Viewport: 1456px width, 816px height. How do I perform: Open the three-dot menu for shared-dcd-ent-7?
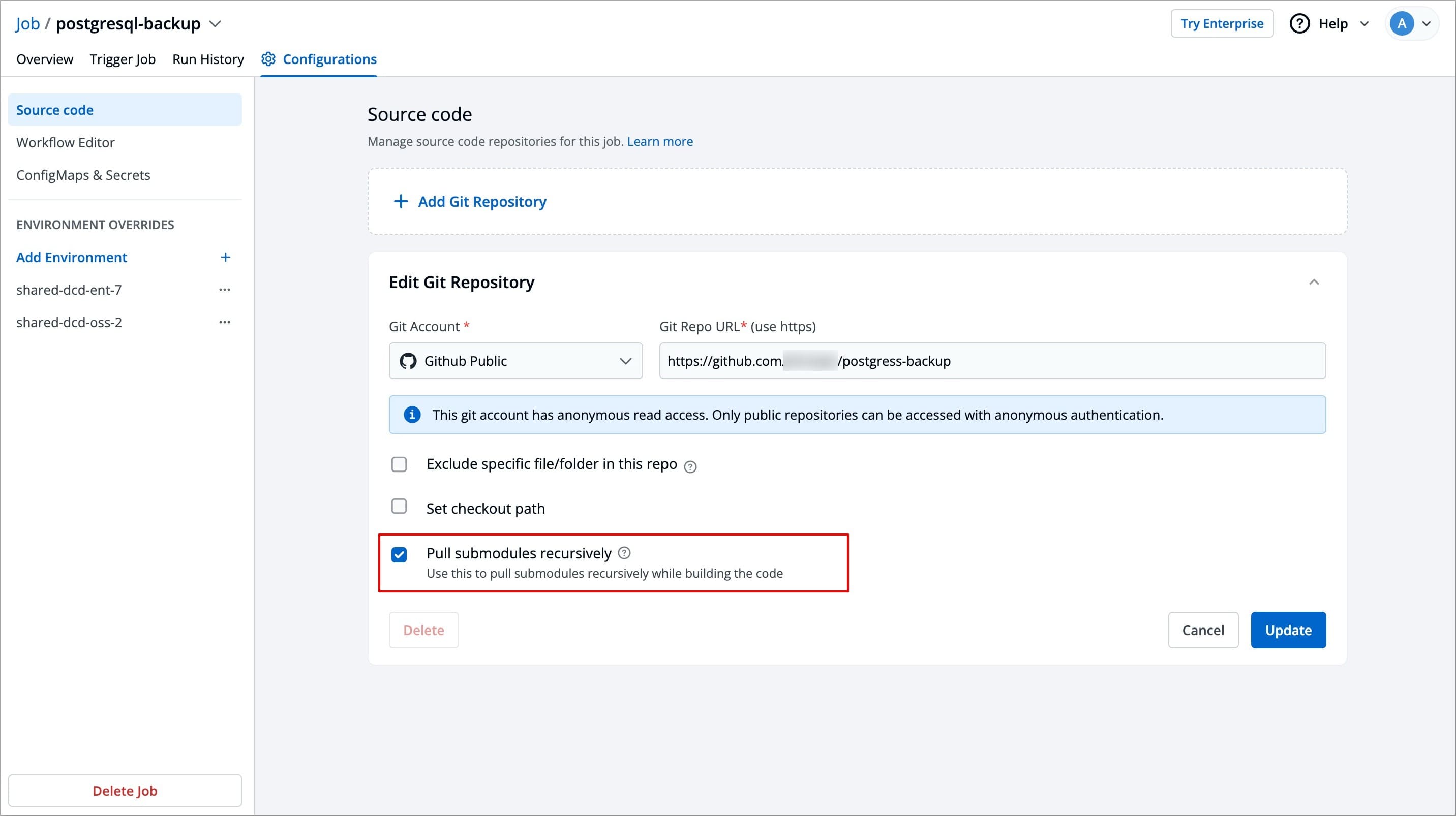click(x=224, y=290)
